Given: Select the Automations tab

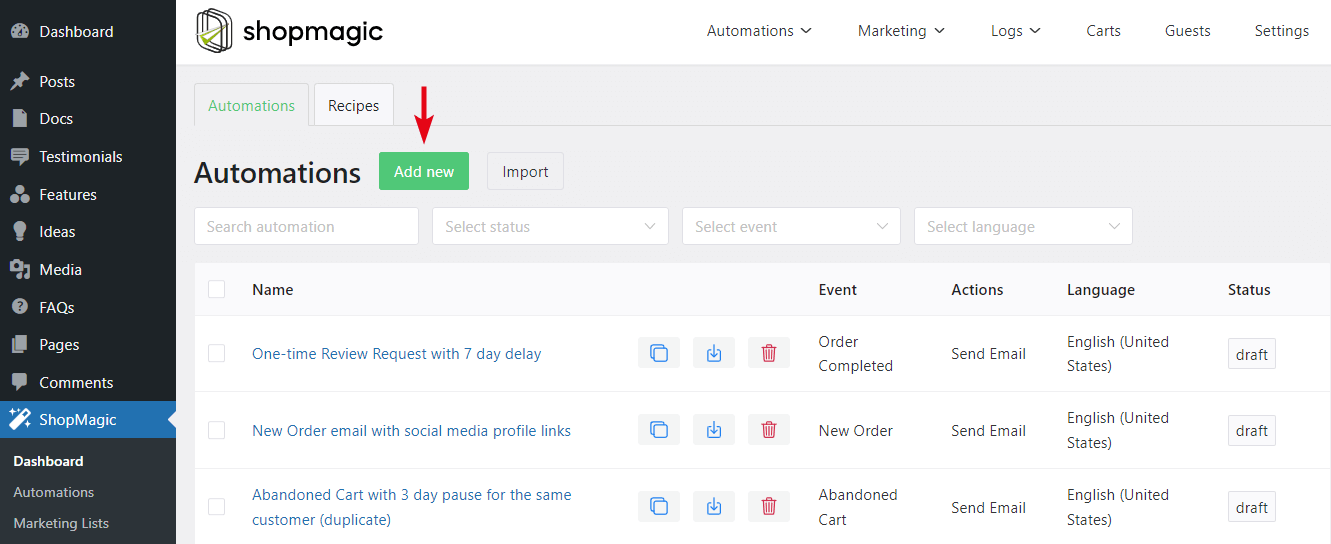Looking at the screenshot, I should [x=252, y=105].
